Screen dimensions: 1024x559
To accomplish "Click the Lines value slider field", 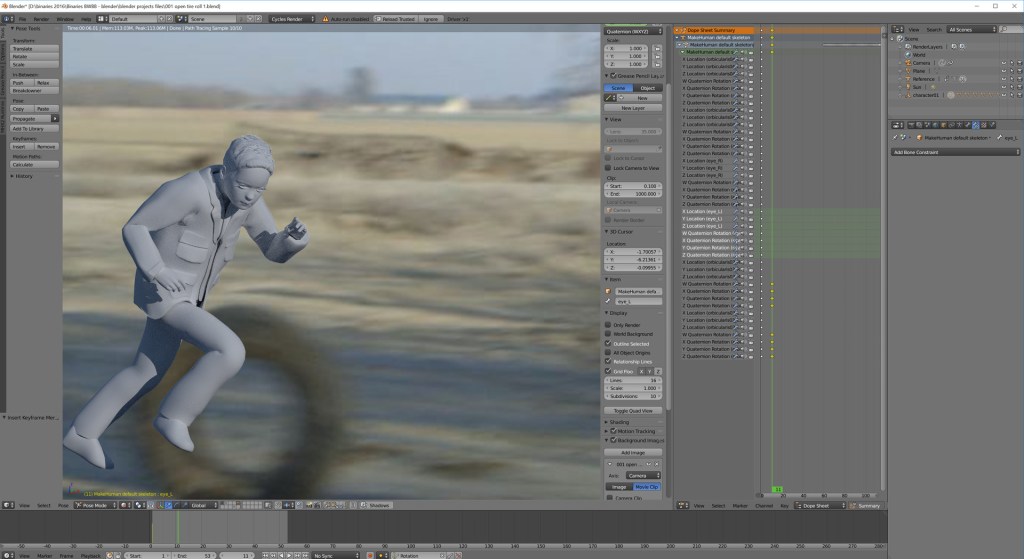I will click(x=633, y=381).
